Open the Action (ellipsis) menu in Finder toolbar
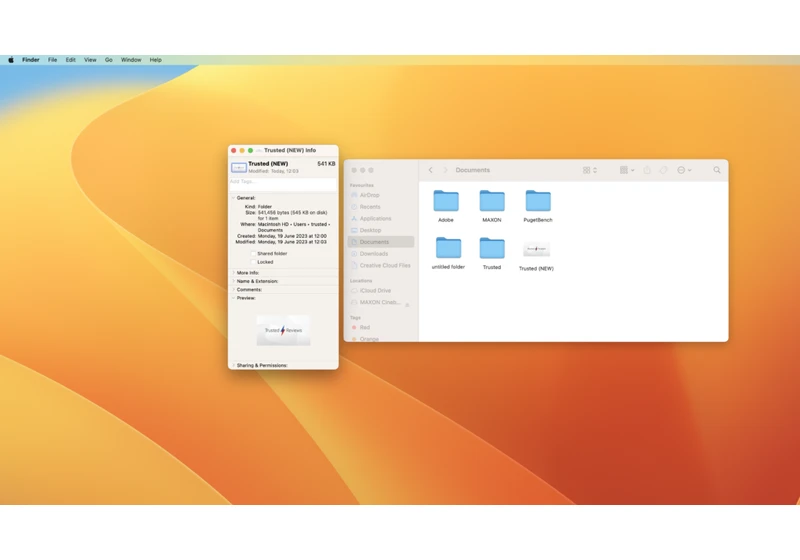800x560 pixels. 684,170
